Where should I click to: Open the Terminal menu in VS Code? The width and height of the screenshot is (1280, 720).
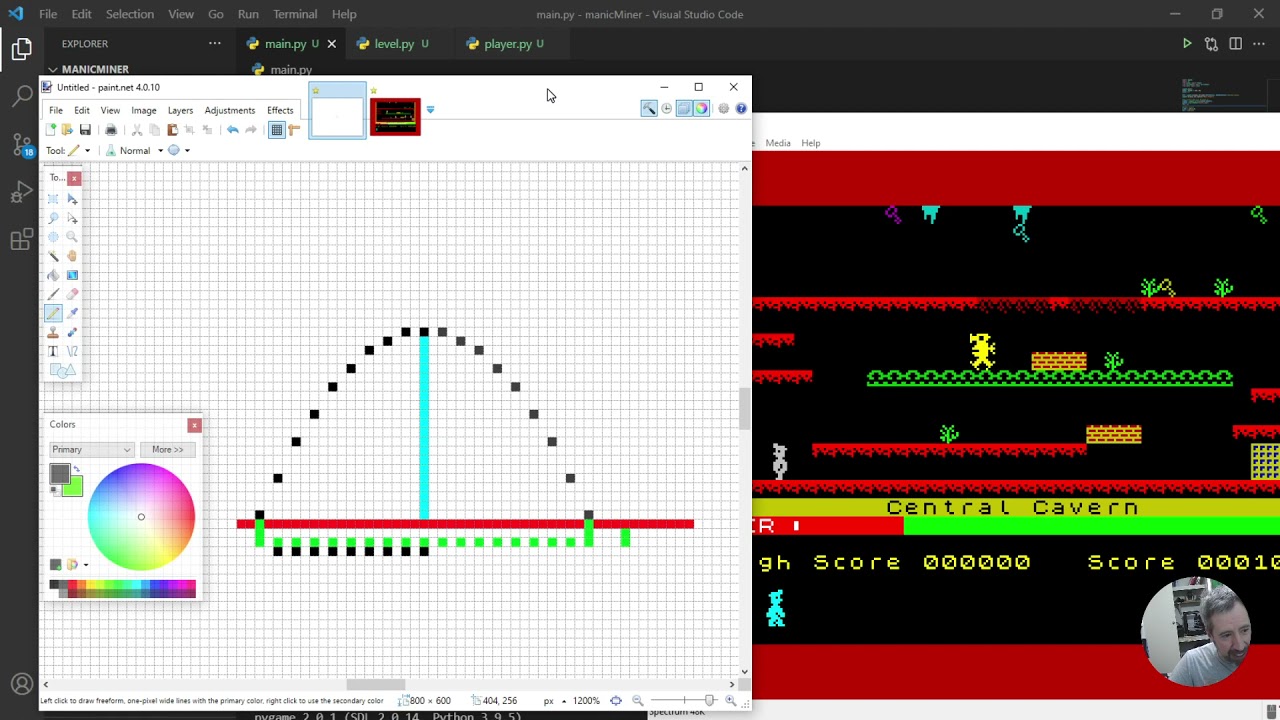[295, 14]
